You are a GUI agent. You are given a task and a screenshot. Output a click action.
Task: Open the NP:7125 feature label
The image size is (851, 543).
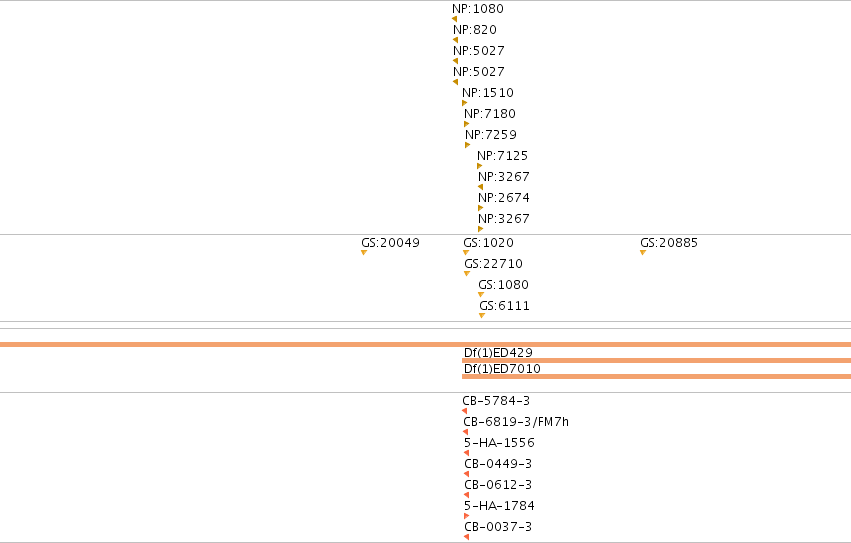tap(503, 156)
